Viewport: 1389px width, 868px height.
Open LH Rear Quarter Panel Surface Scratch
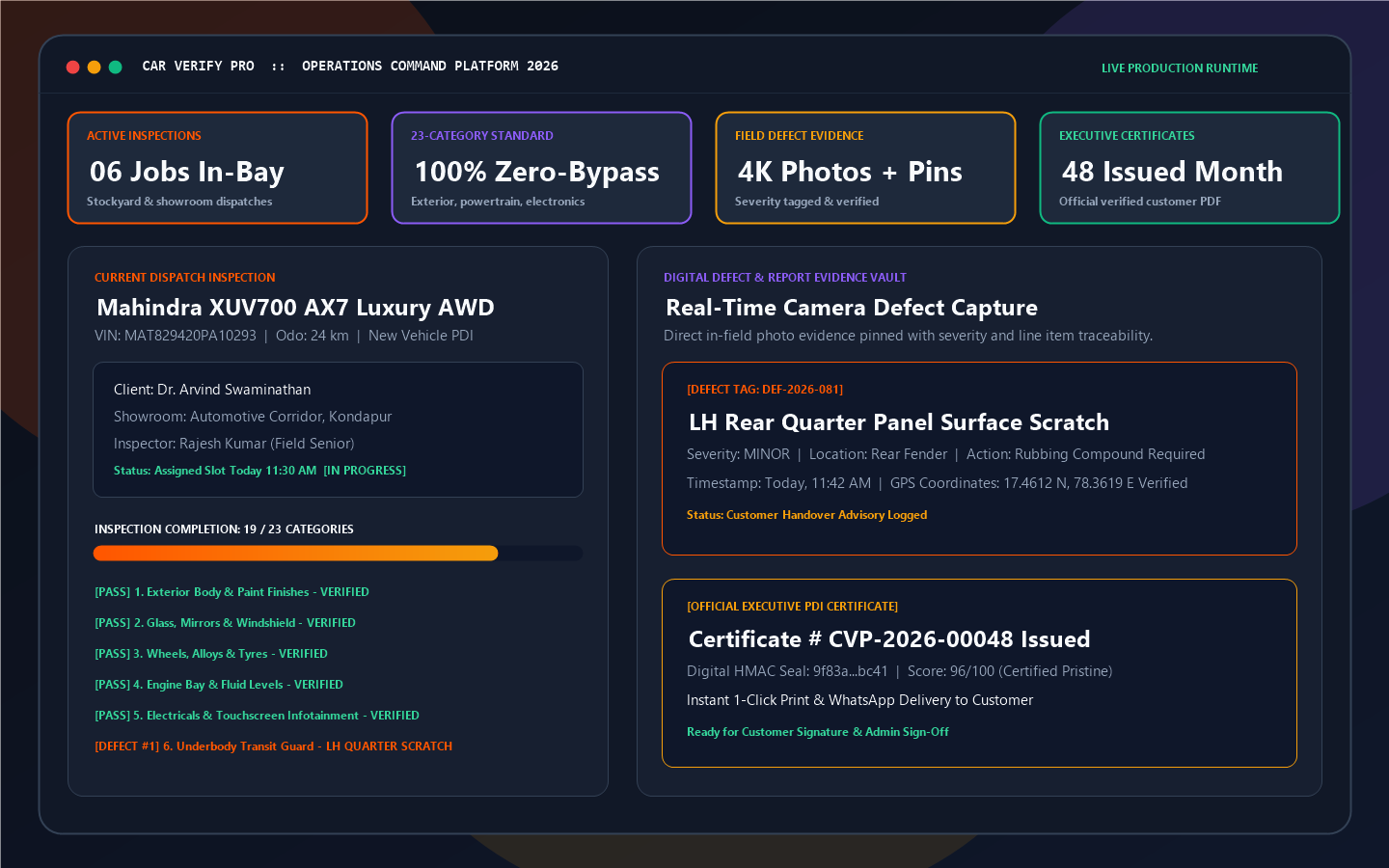899,422
